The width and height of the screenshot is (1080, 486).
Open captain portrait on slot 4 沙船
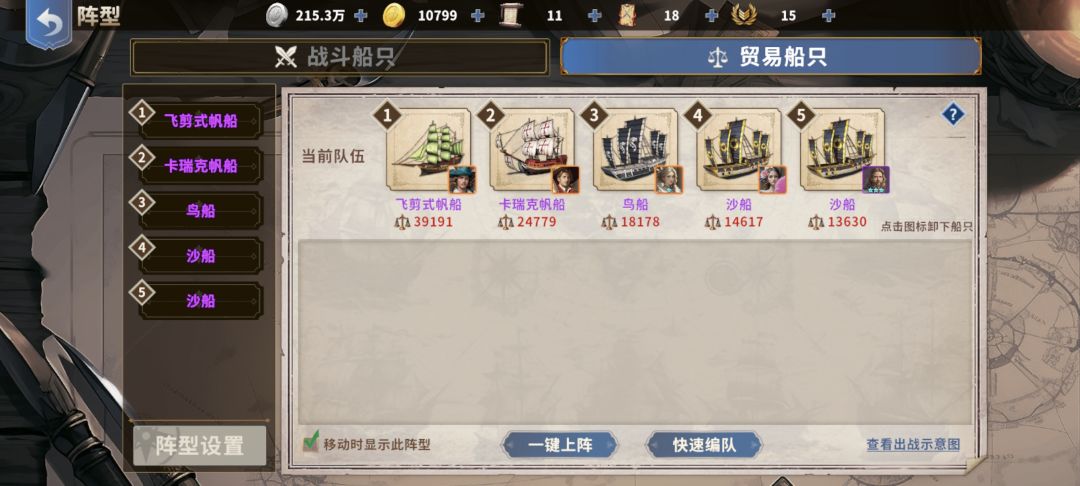tap(772, 180)
